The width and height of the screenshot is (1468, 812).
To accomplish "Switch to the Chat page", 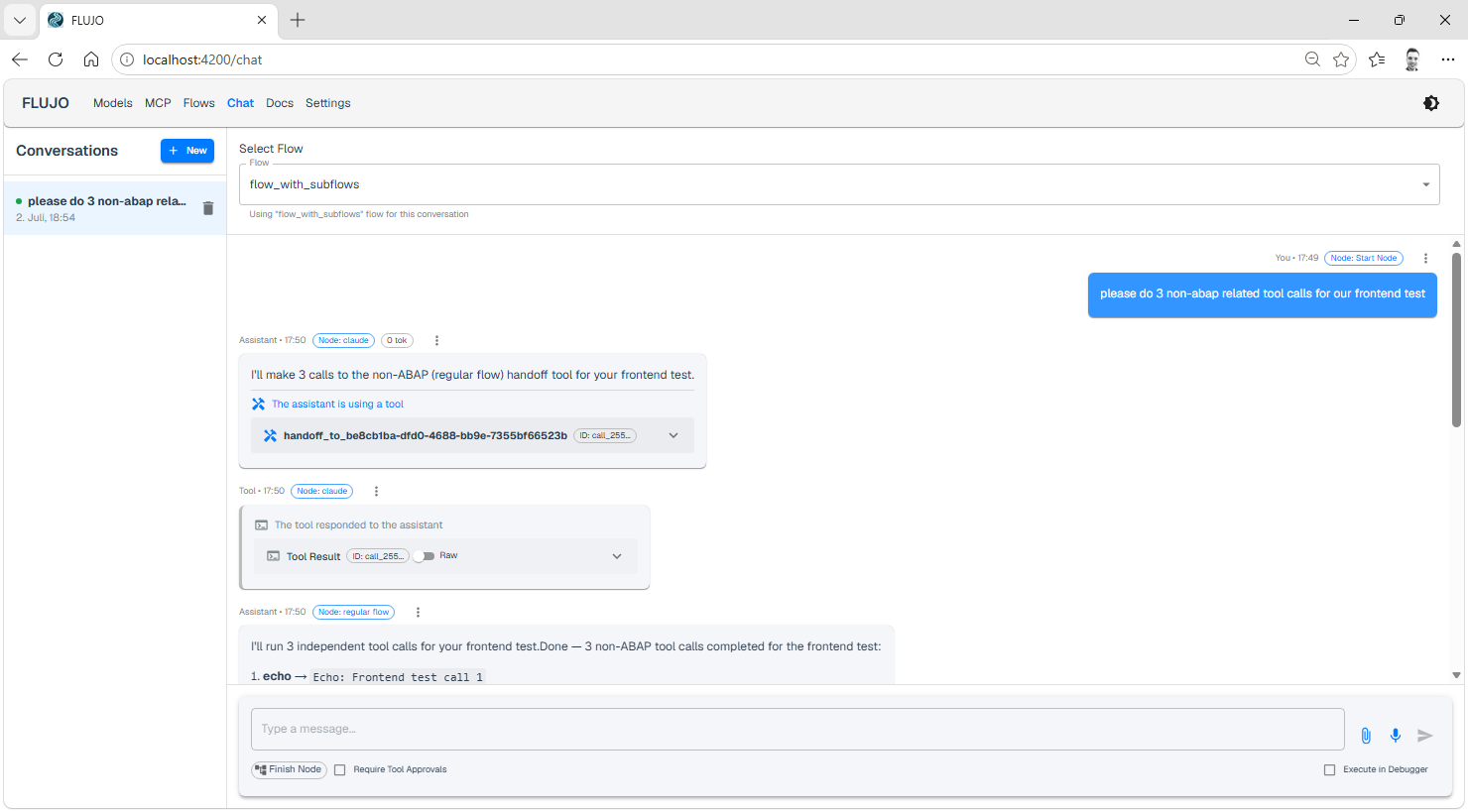I will pos(241,103).
